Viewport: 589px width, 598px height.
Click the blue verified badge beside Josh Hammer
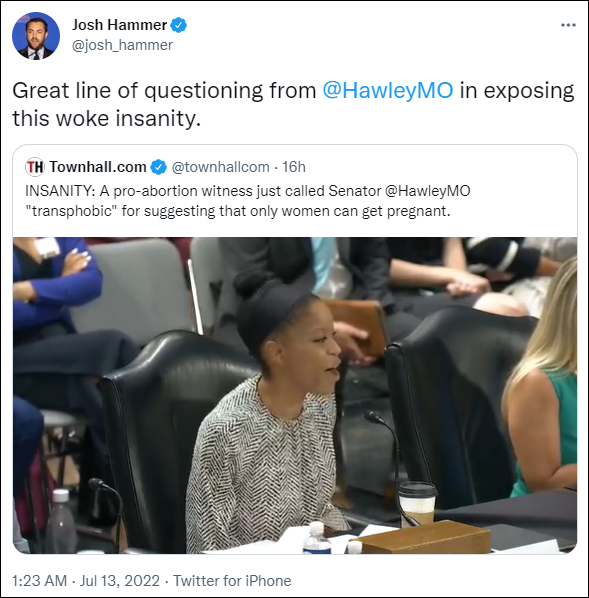pos(178,25)
